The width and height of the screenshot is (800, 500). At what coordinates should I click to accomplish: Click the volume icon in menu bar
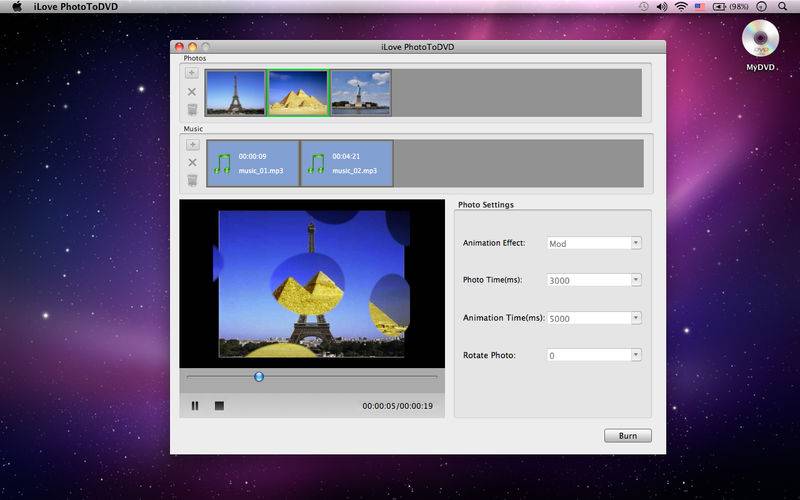tap(662, 7)
